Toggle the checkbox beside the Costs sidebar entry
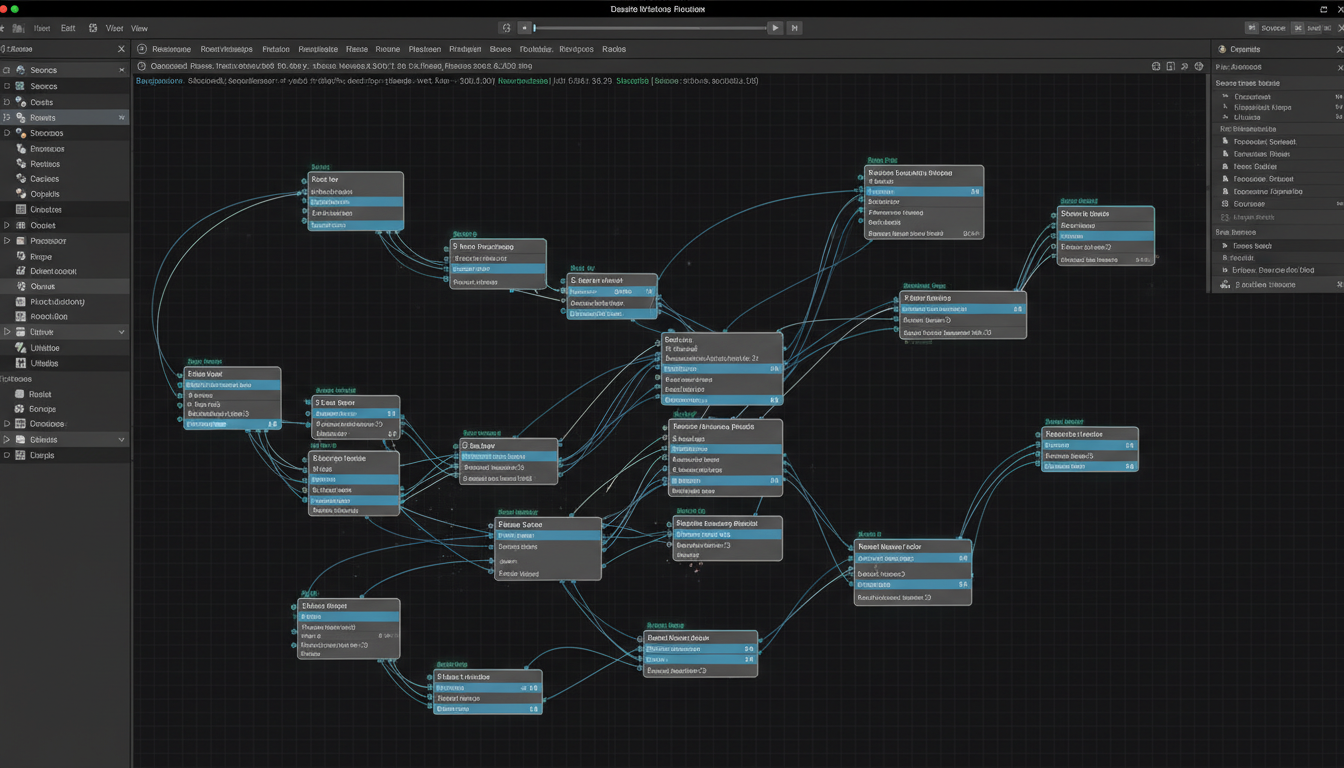Viewport: 1344px width, 768px height. coord(7,102)
